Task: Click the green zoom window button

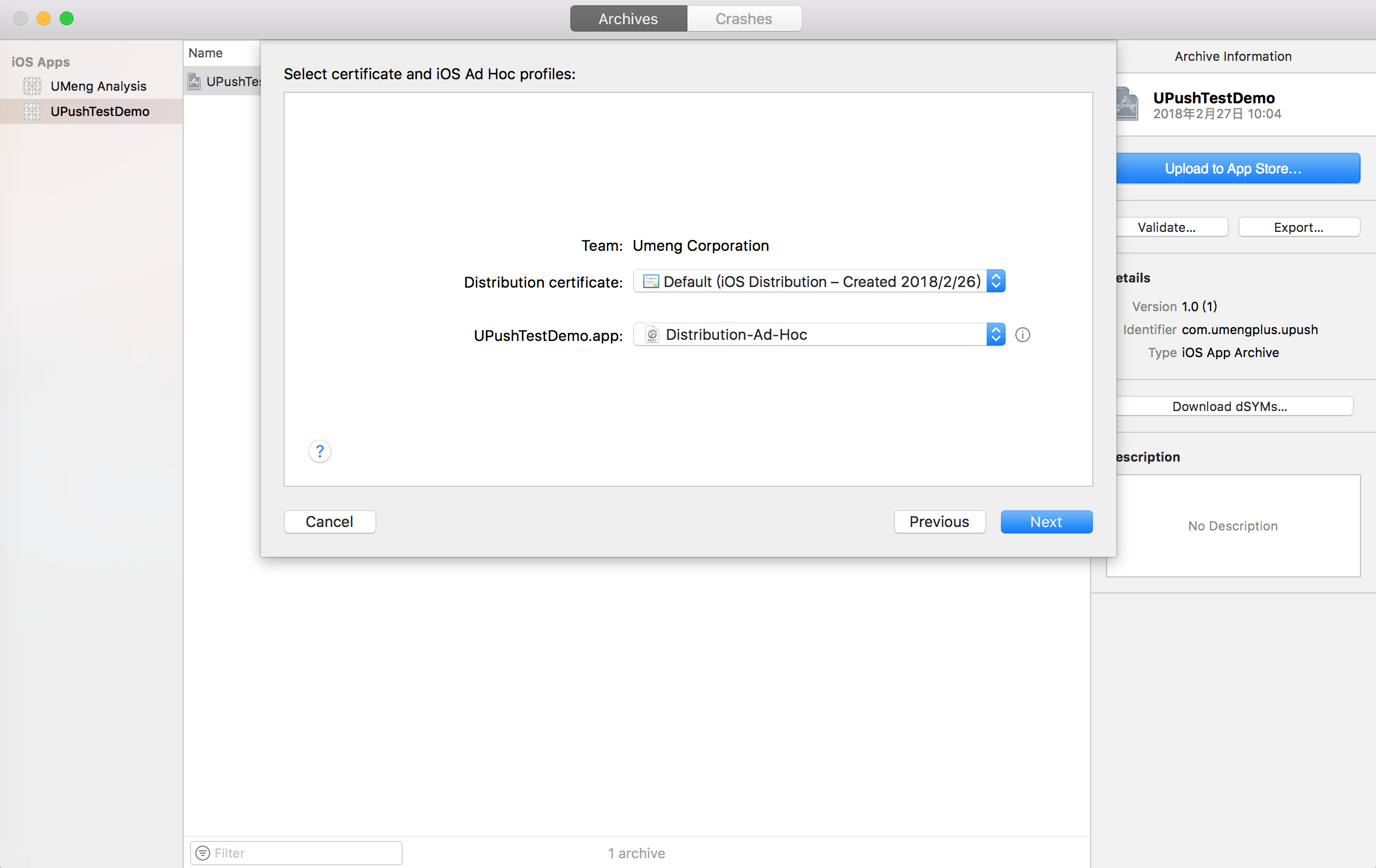Action: (x=67, y=18)
